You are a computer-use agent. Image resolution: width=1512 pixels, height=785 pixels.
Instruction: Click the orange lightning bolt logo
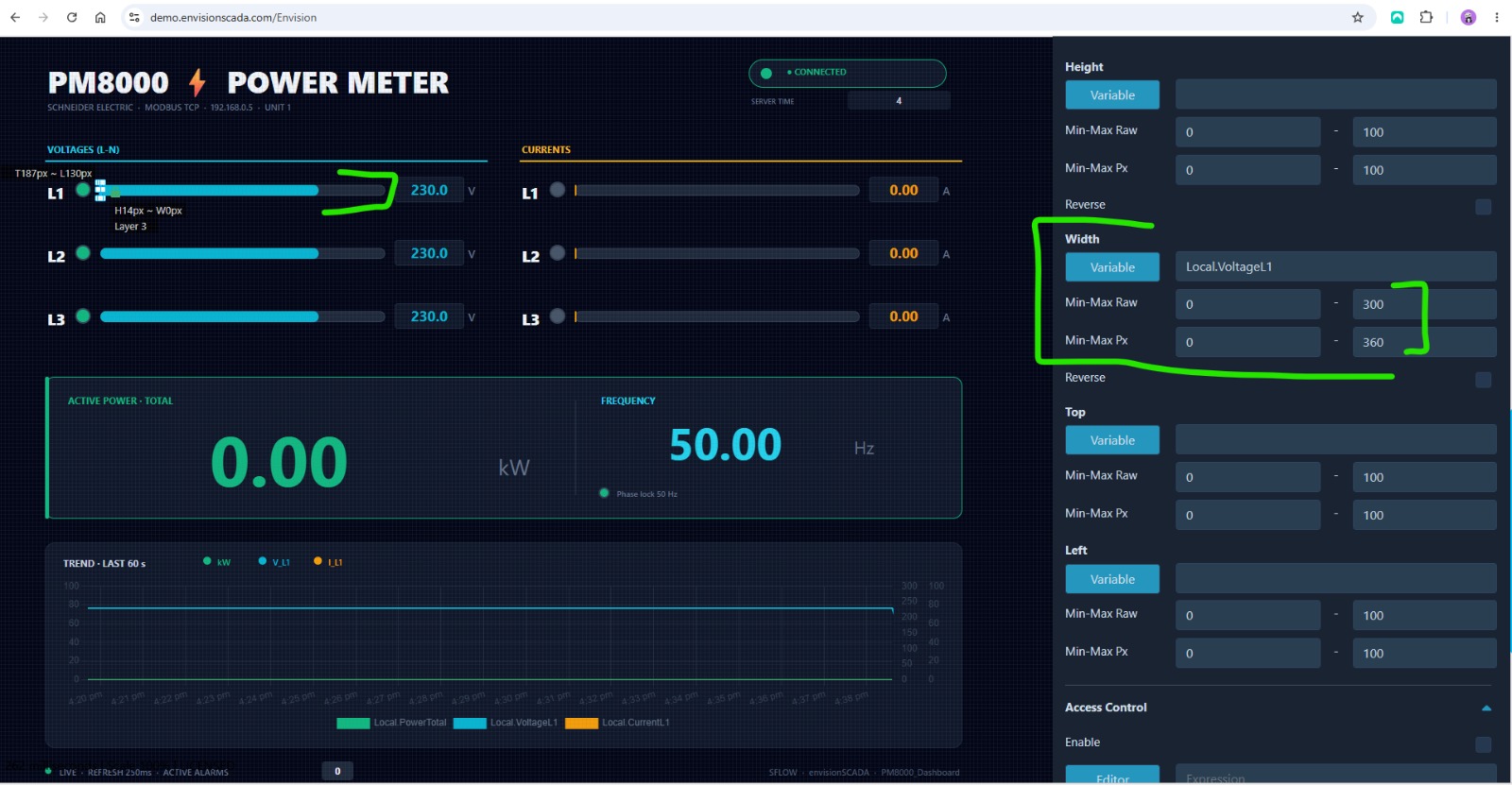pos(197,82)
